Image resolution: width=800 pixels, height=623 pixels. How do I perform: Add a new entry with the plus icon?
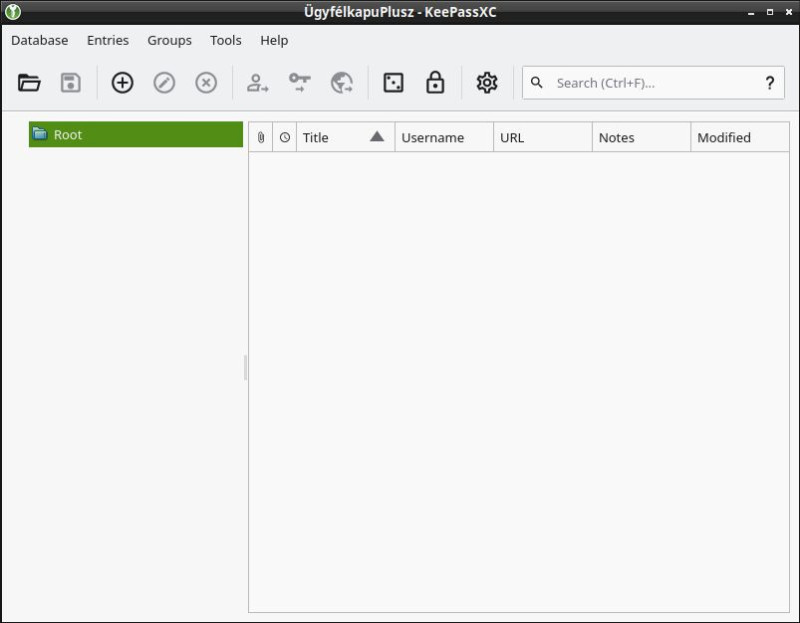point(122,83)
